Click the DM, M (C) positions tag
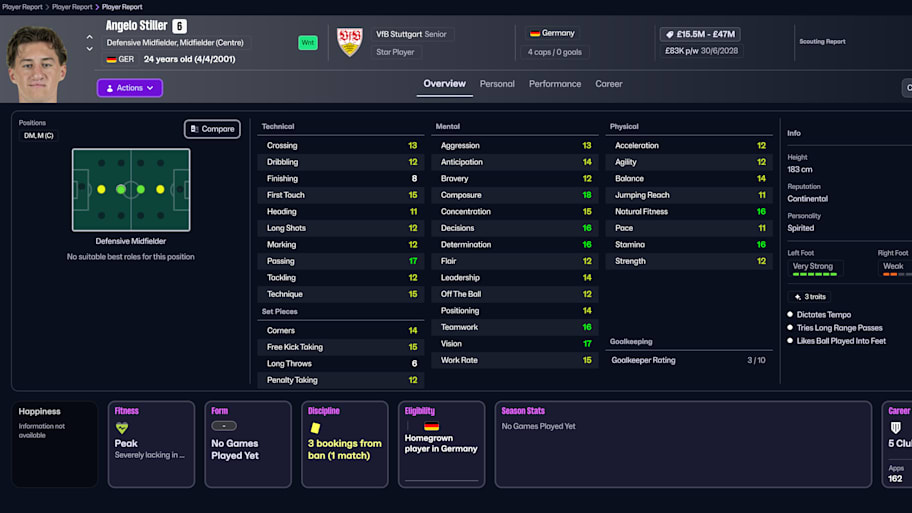The height and width of the screenshot is (513, 912). point(38,136)
